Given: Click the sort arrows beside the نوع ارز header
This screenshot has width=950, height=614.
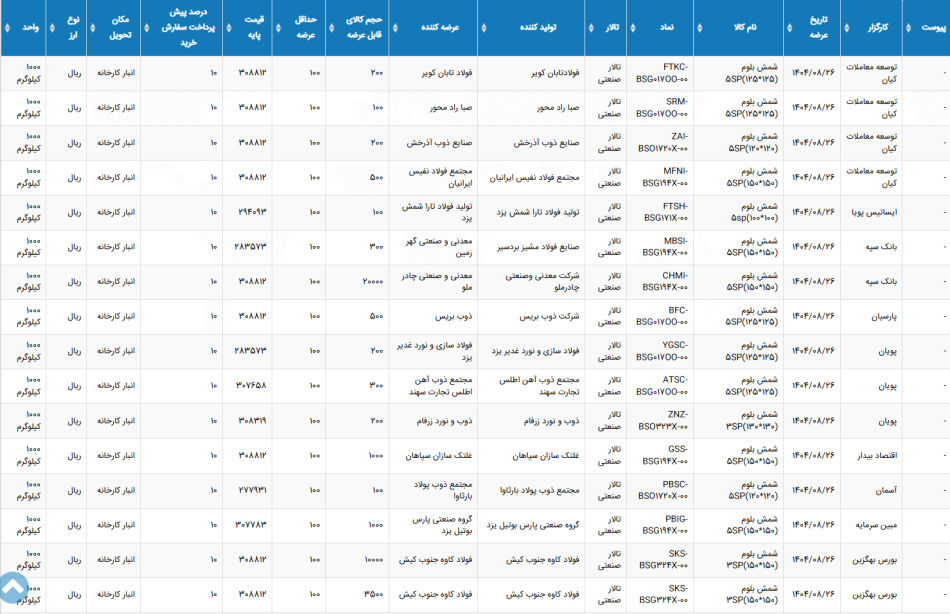Looking at the screenshot, I should 52,28.
